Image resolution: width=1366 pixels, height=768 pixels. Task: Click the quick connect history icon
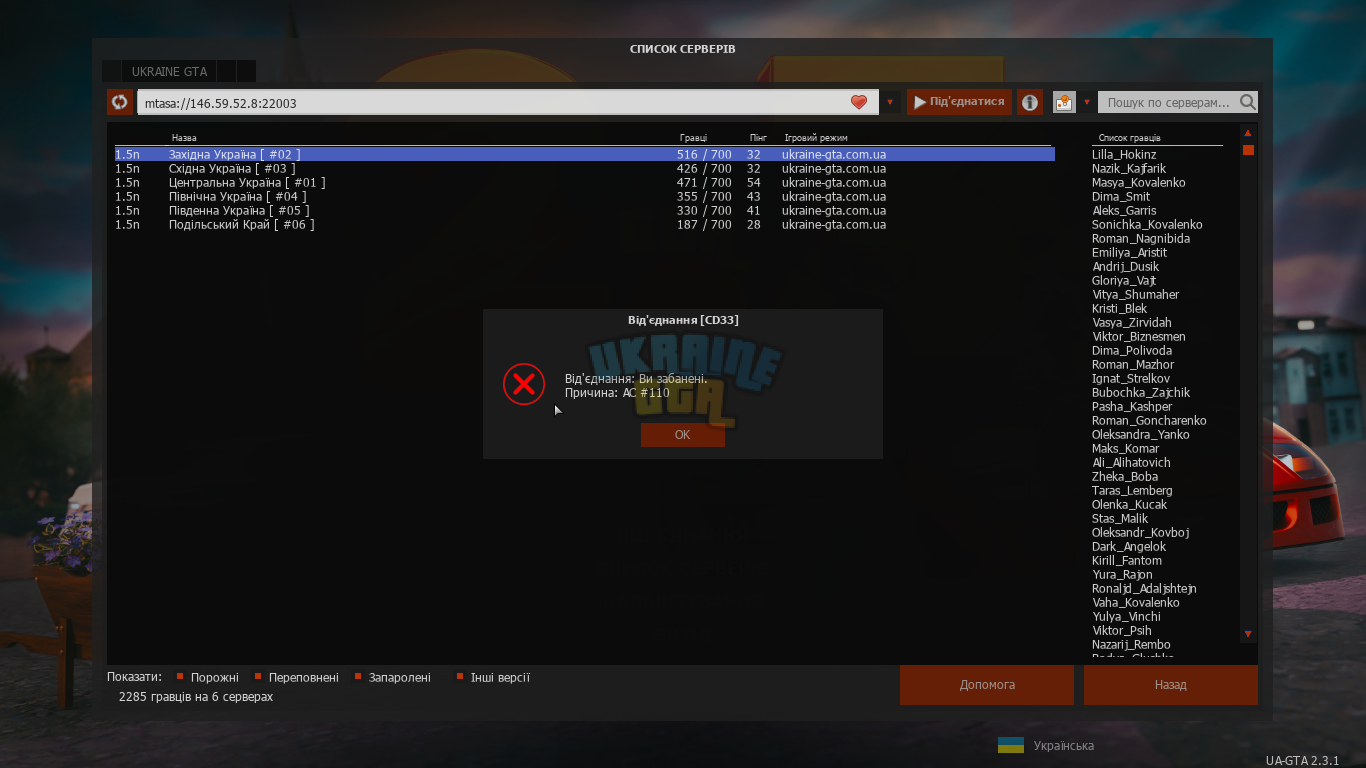pyautogui.click(x=1064, y=102)
